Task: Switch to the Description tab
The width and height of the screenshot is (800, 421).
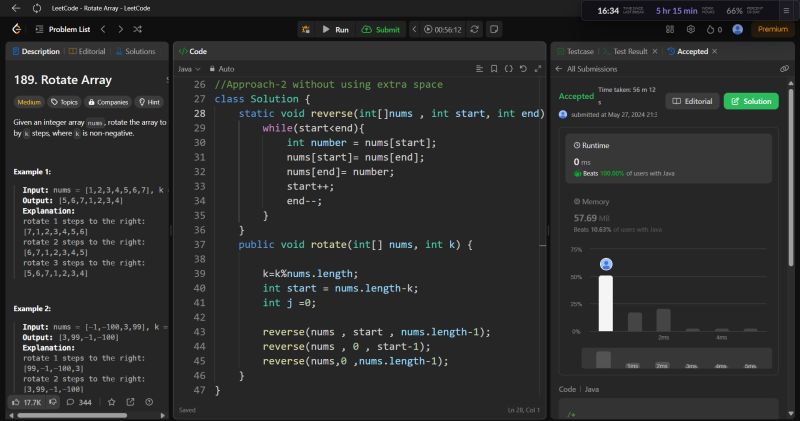Action: (x=36, y=51)
